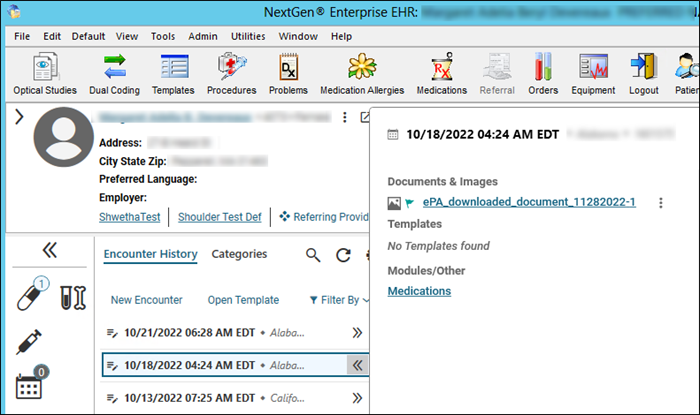Click the Referring Provider link

pos(325,217)
